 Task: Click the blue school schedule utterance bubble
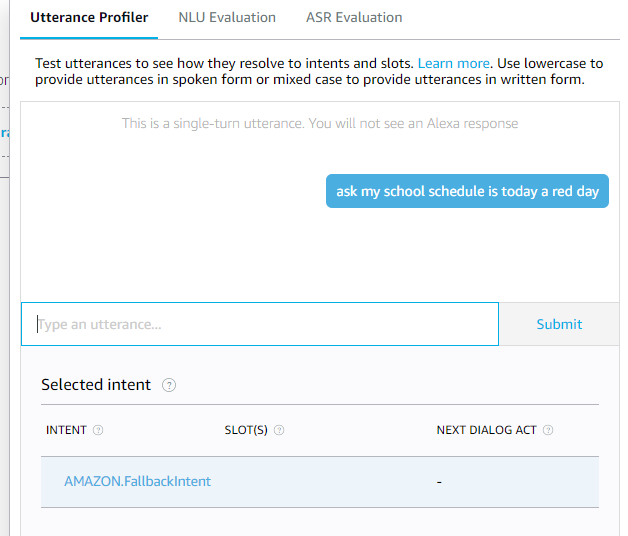467,191
